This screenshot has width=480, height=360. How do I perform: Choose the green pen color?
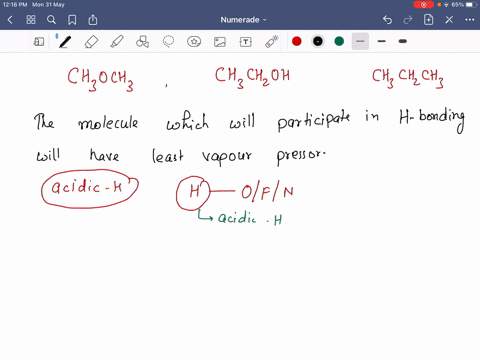[x=339, y=41]
